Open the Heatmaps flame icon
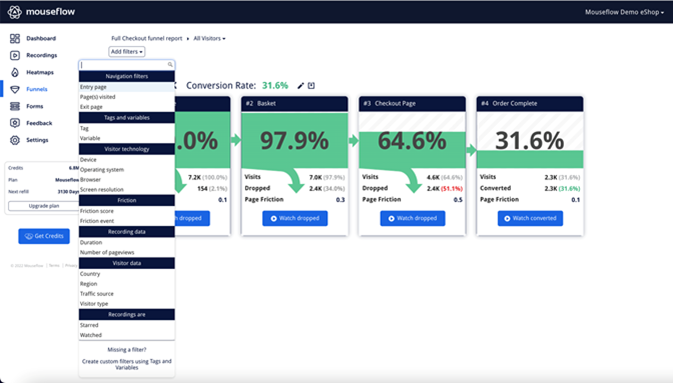The image size is (673, 383). click(x=15, y=72)
